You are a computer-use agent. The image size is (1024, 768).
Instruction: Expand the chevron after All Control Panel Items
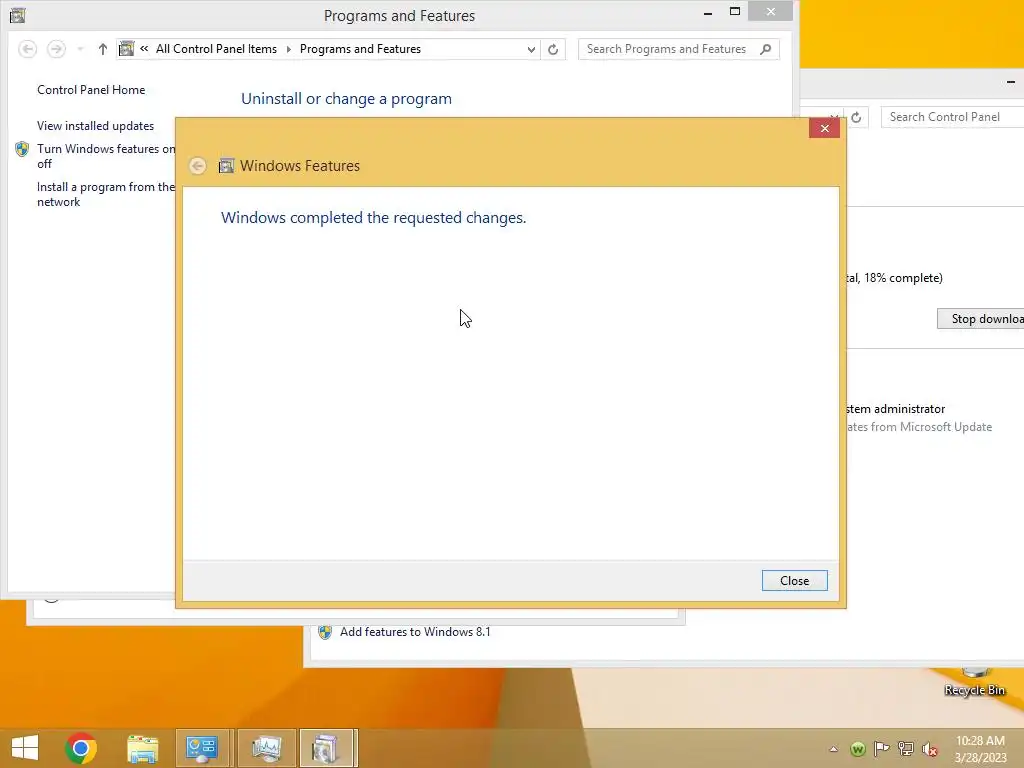point(289,49)
